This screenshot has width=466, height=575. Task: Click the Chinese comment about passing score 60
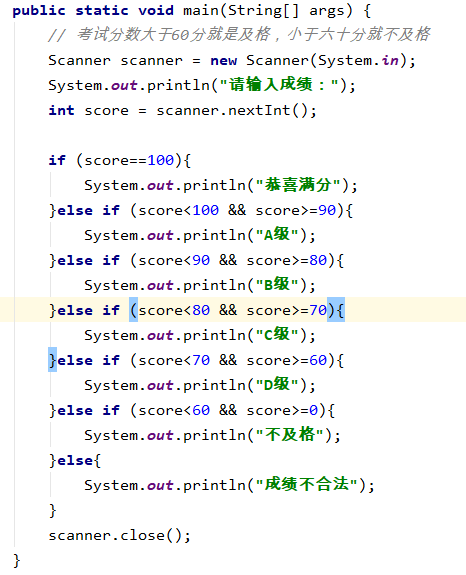[239, 35]
